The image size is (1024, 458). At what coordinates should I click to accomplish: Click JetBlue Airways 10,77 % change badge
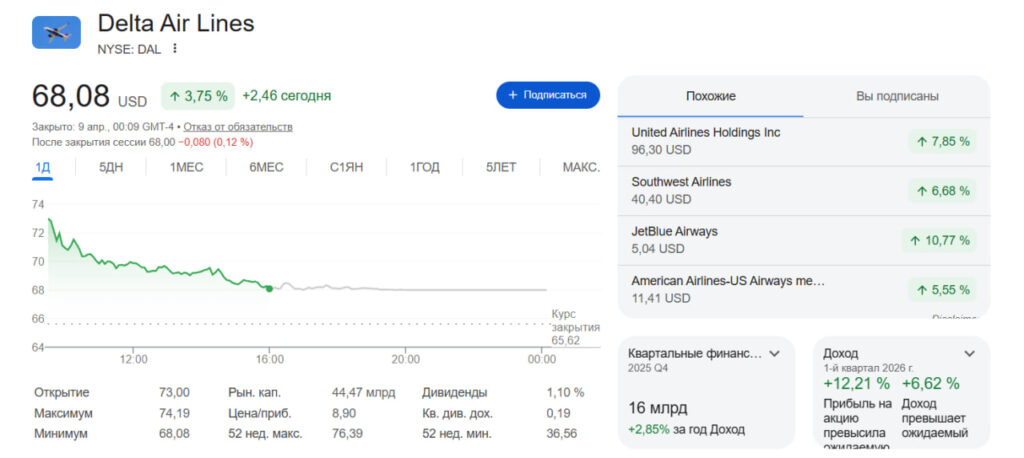point(938,241)
